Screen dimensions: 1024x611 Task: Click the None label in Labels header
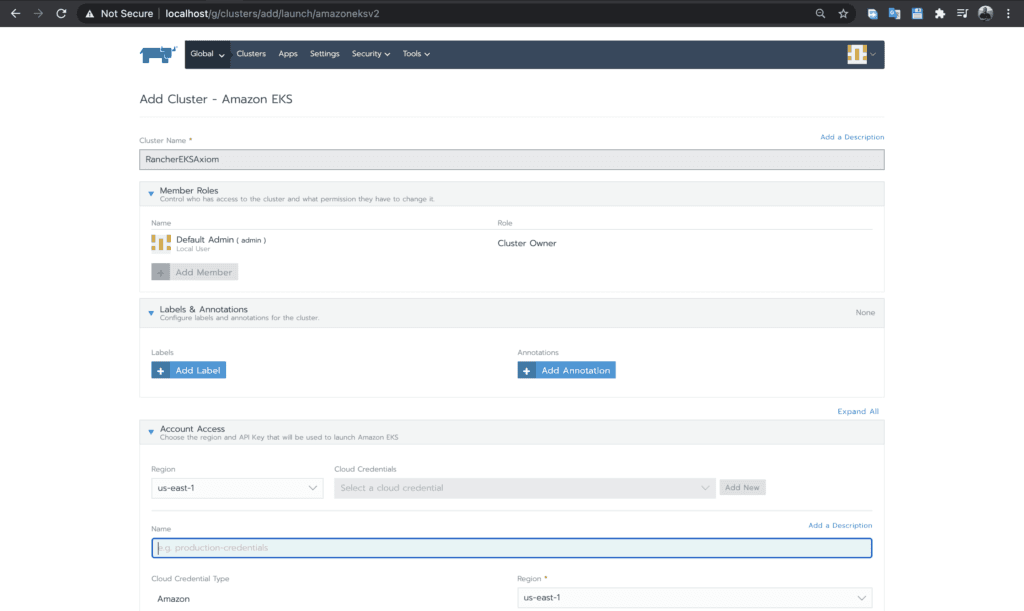coord(865,313)
